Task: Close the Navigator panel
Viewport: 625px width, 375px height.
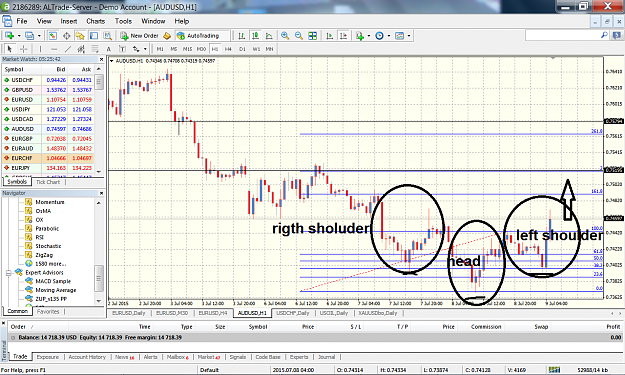Action: [x=101, y=193]
